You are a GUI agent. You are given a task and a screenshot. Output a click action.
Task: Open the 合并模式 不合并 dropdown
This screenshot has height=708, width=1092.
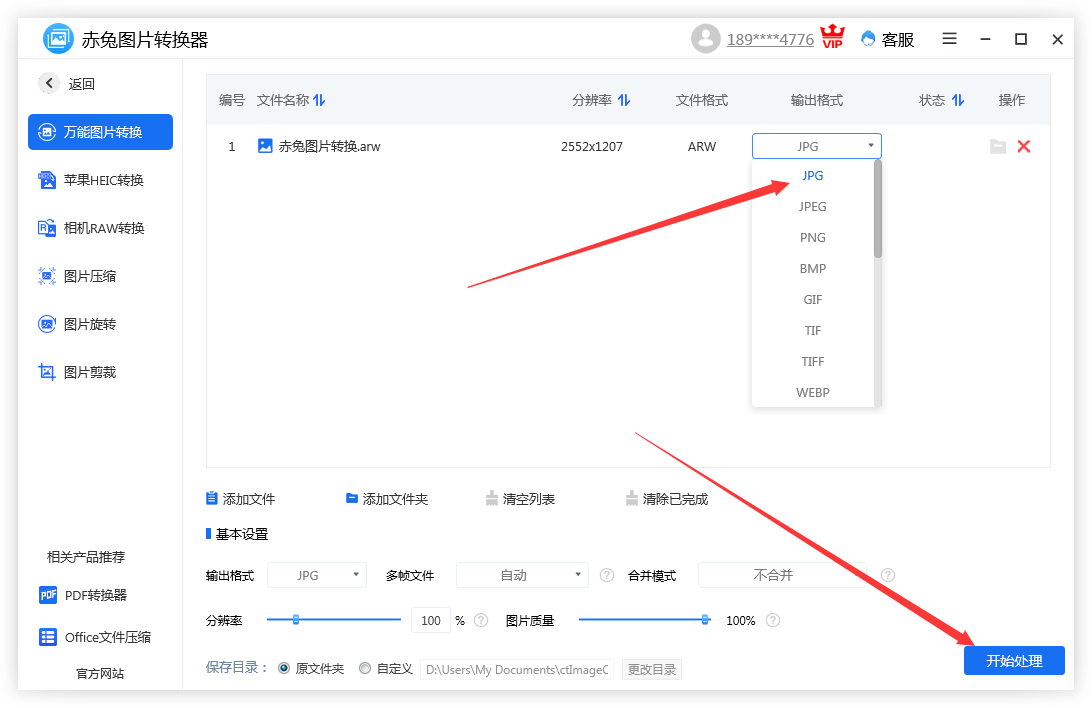pyautogui.click(x=782, y=575)
